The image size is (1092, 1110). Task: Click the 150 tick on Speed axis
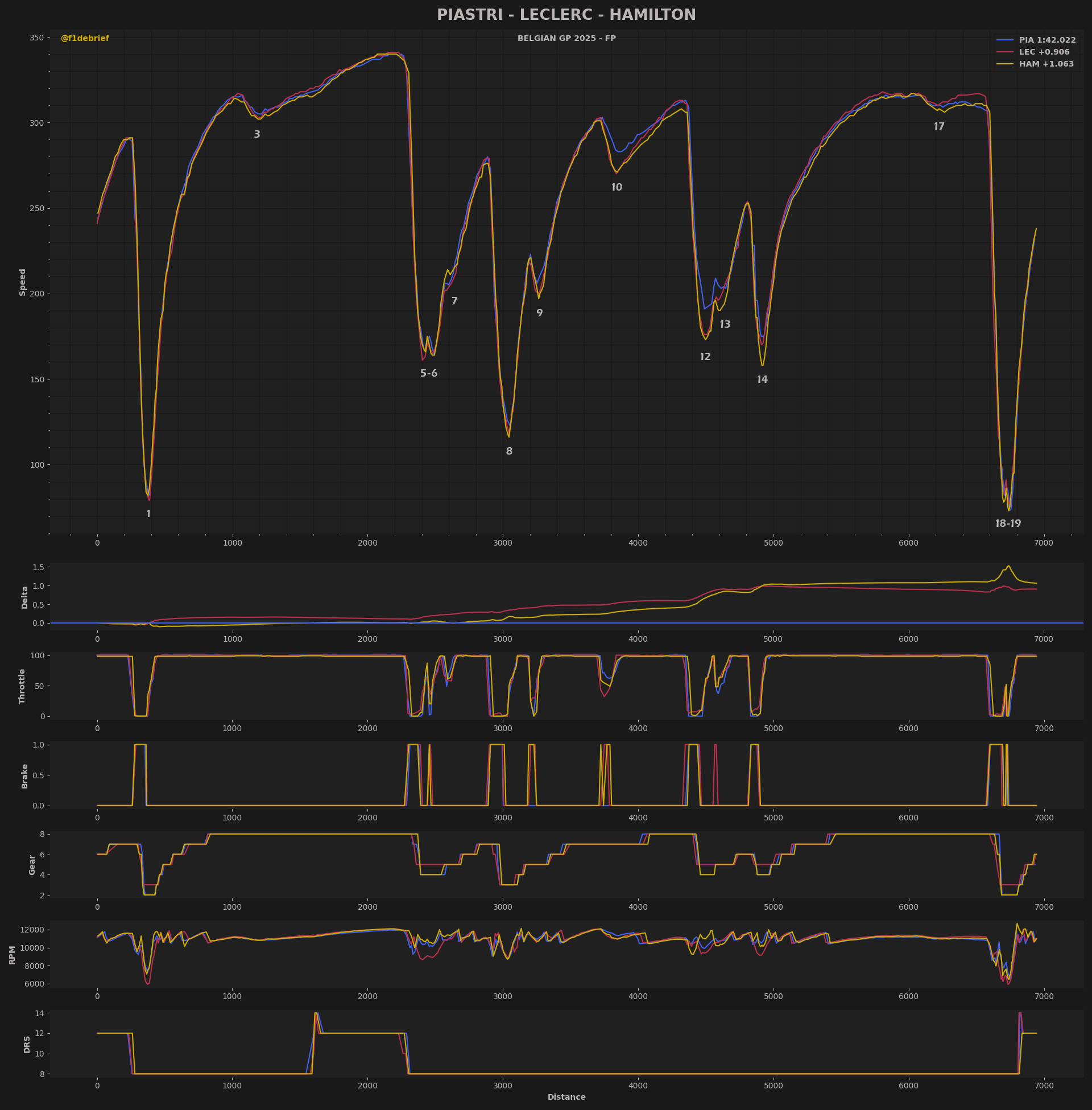click(37, 379)
